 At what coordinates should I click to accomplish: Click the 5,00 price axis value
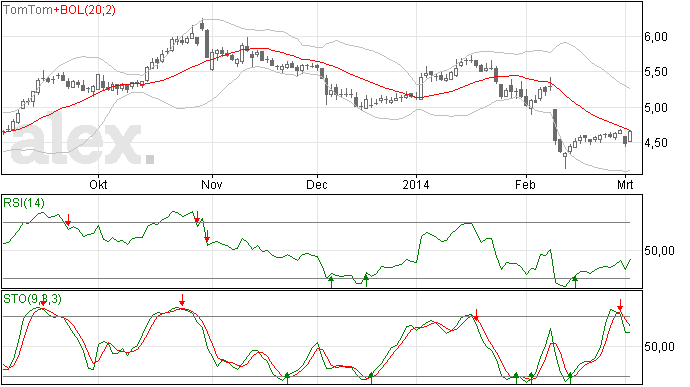[656, 107]
